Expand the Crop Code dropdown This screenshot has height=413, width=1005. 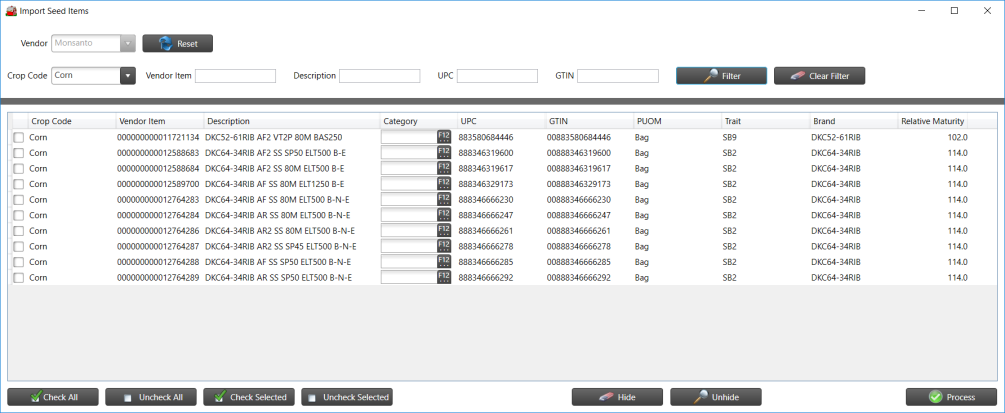(127, 76)
